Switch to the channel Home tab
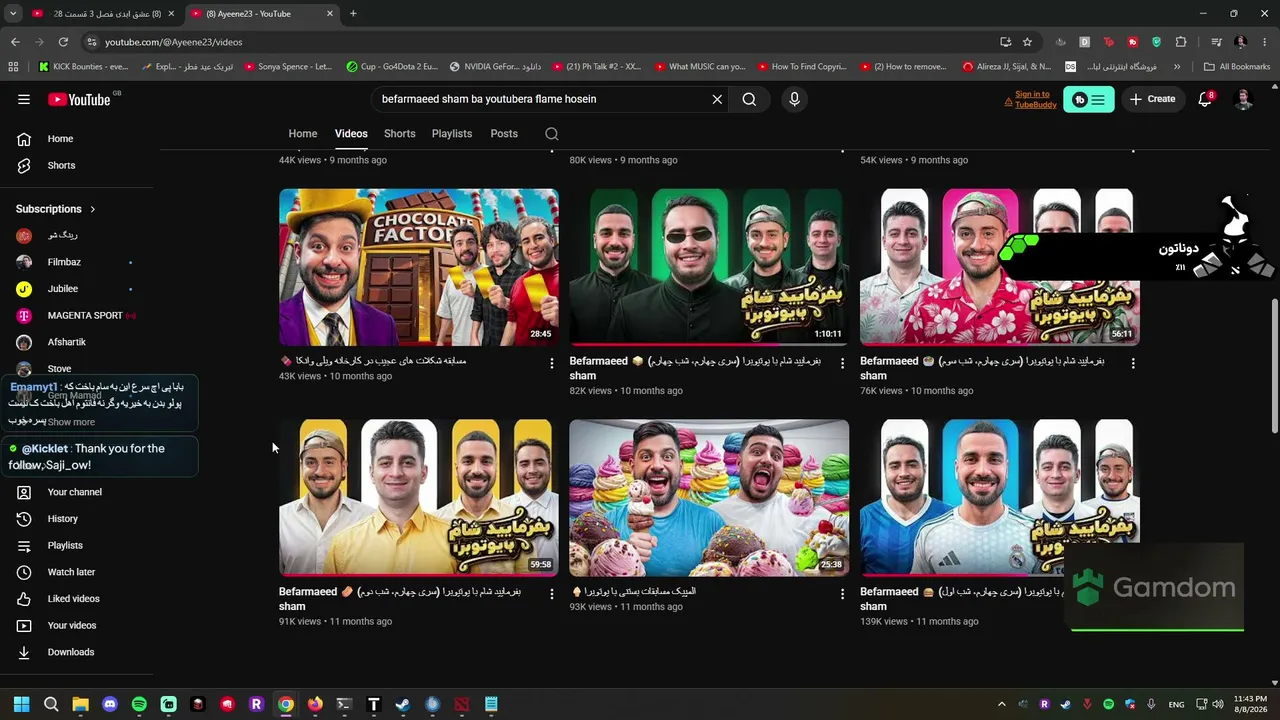The width and height of the screenshot is (1280, 720). [303, 134]
